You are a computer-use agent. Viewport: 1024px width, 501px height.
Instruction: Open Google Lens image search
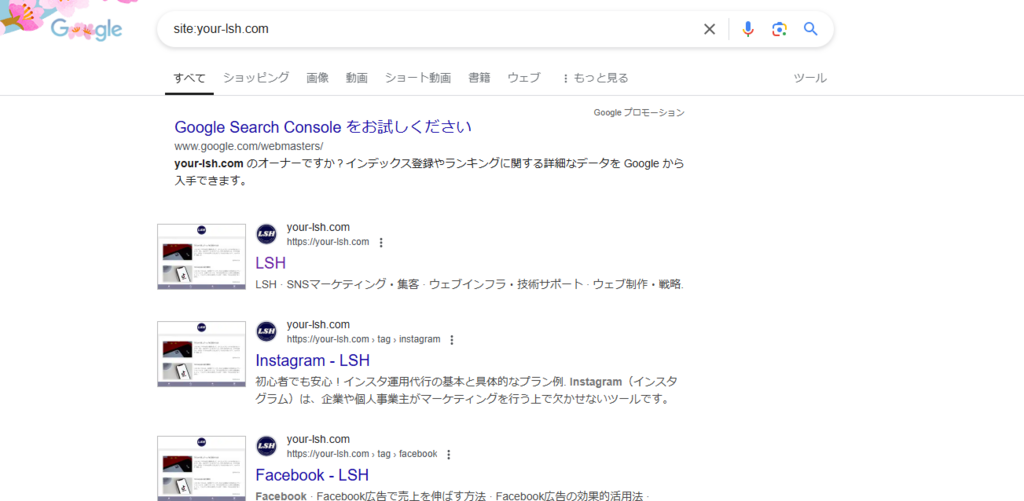tap(779, 29)
